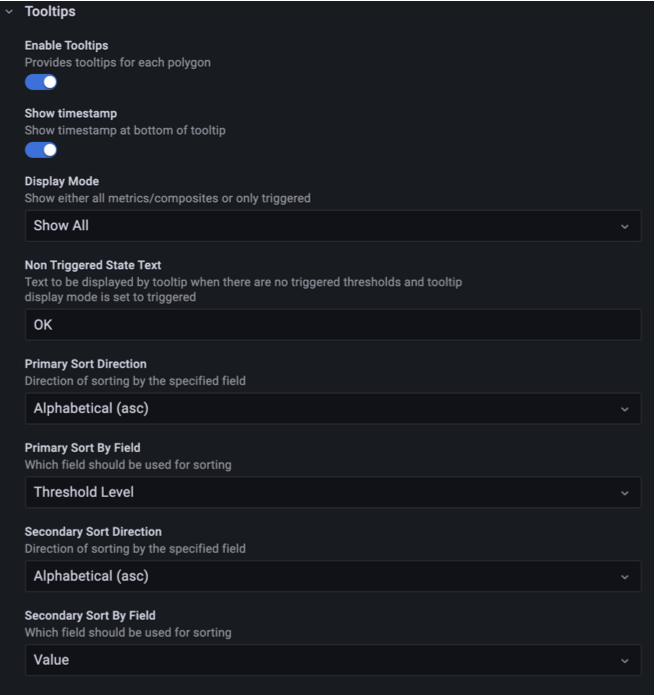Viewport: 655px width, 695px height.
Task: Open Primary Sort By Field 'Threshold Level' dropdown
Action: click(333, 492)
